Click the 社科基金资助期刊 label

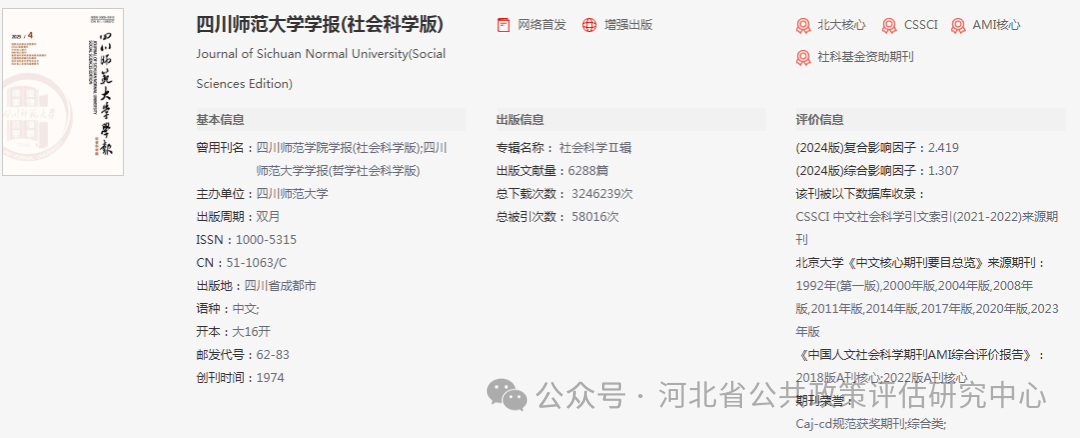coord(865,57)
